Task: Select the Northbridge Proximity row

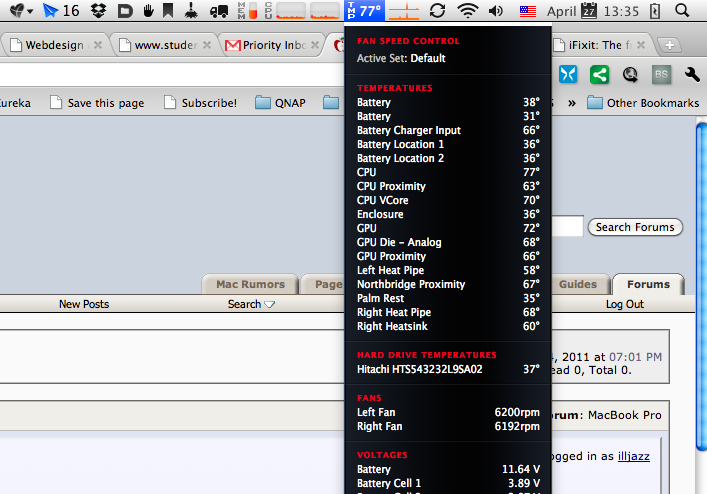Action: pos(448,284)
